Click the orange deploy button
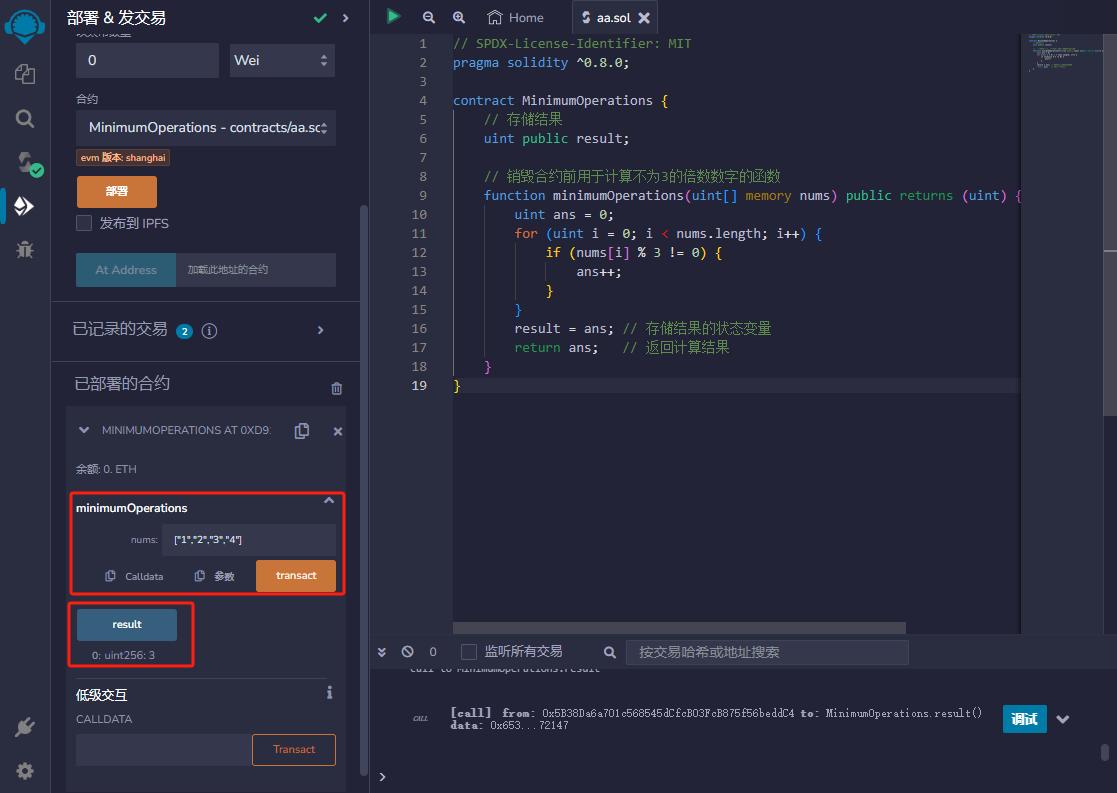The image size is (1117, 793). click(117, 192)
